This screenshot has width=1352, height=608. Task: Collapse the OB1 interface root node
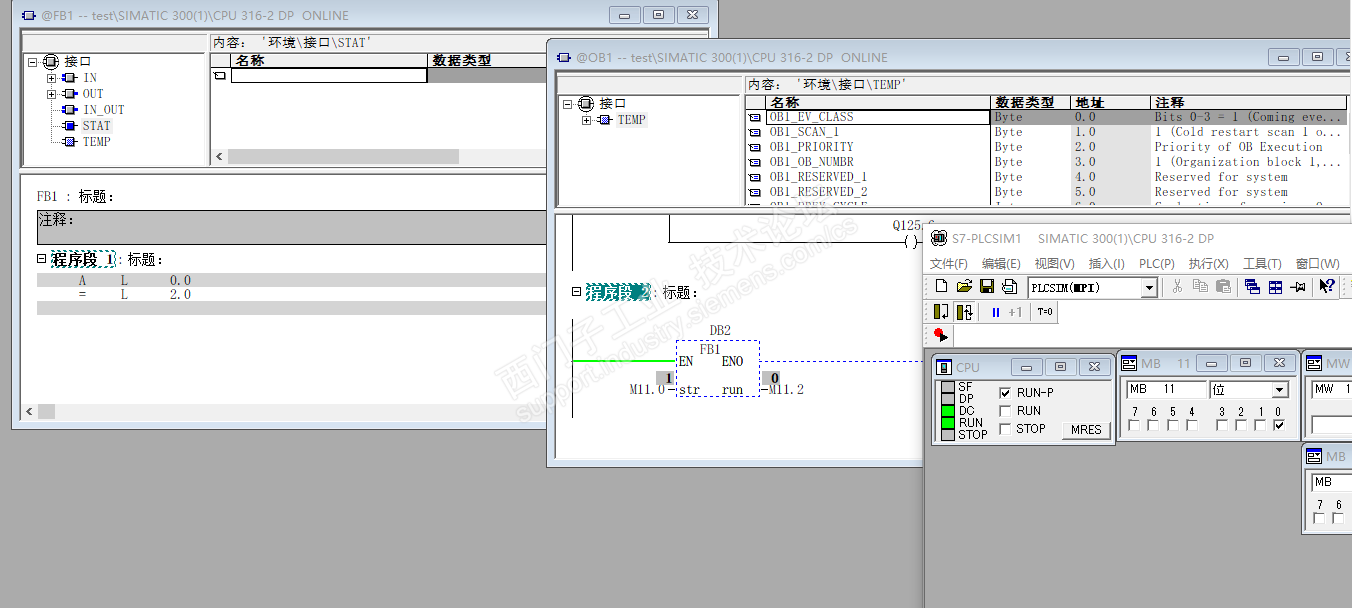pyautogui.click(x=568, y=104)
